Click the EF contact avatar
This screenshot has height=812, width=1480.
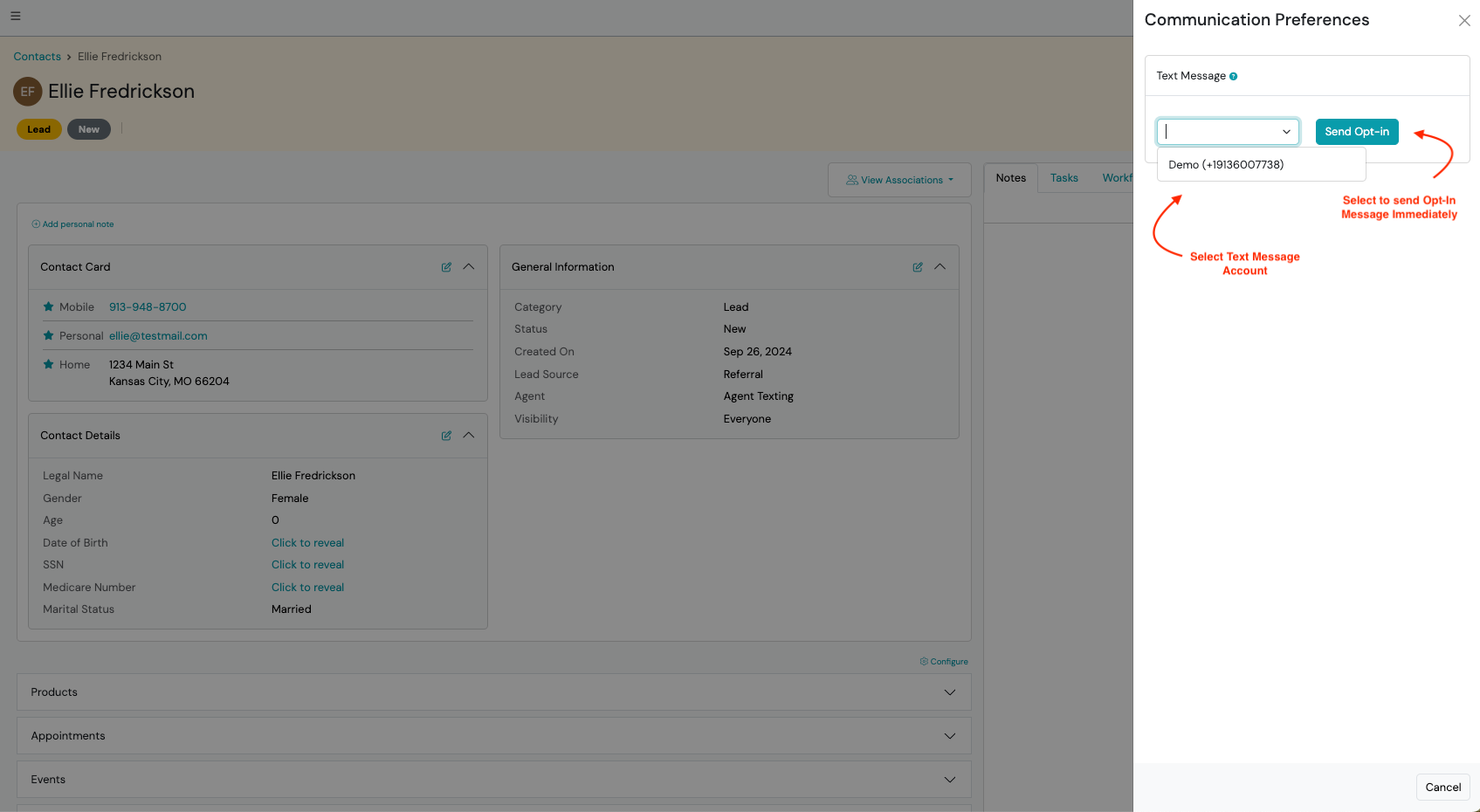tap(28, 92)
